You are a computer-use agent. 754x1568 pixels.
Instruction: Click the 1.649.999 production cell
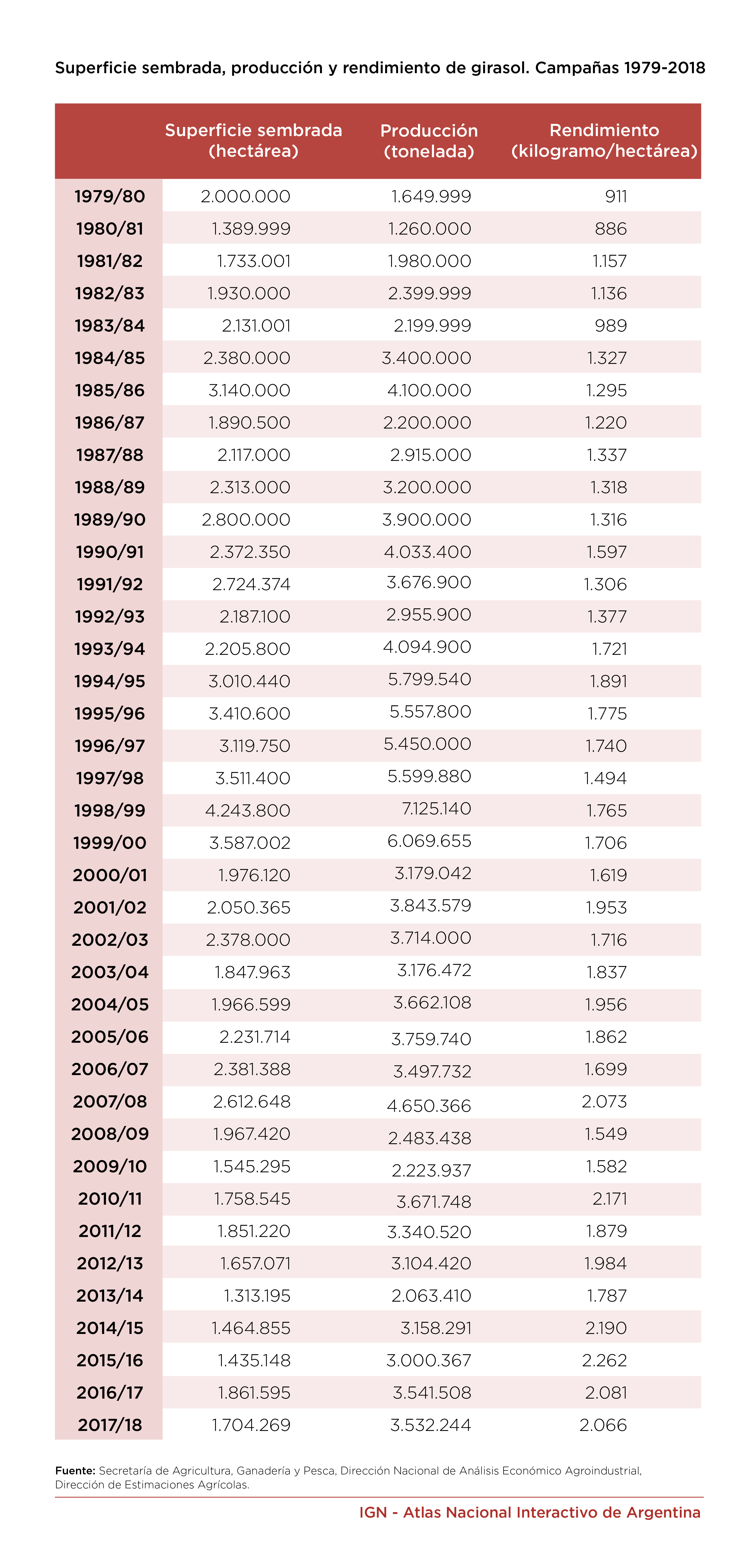click(x=431, y=197)
